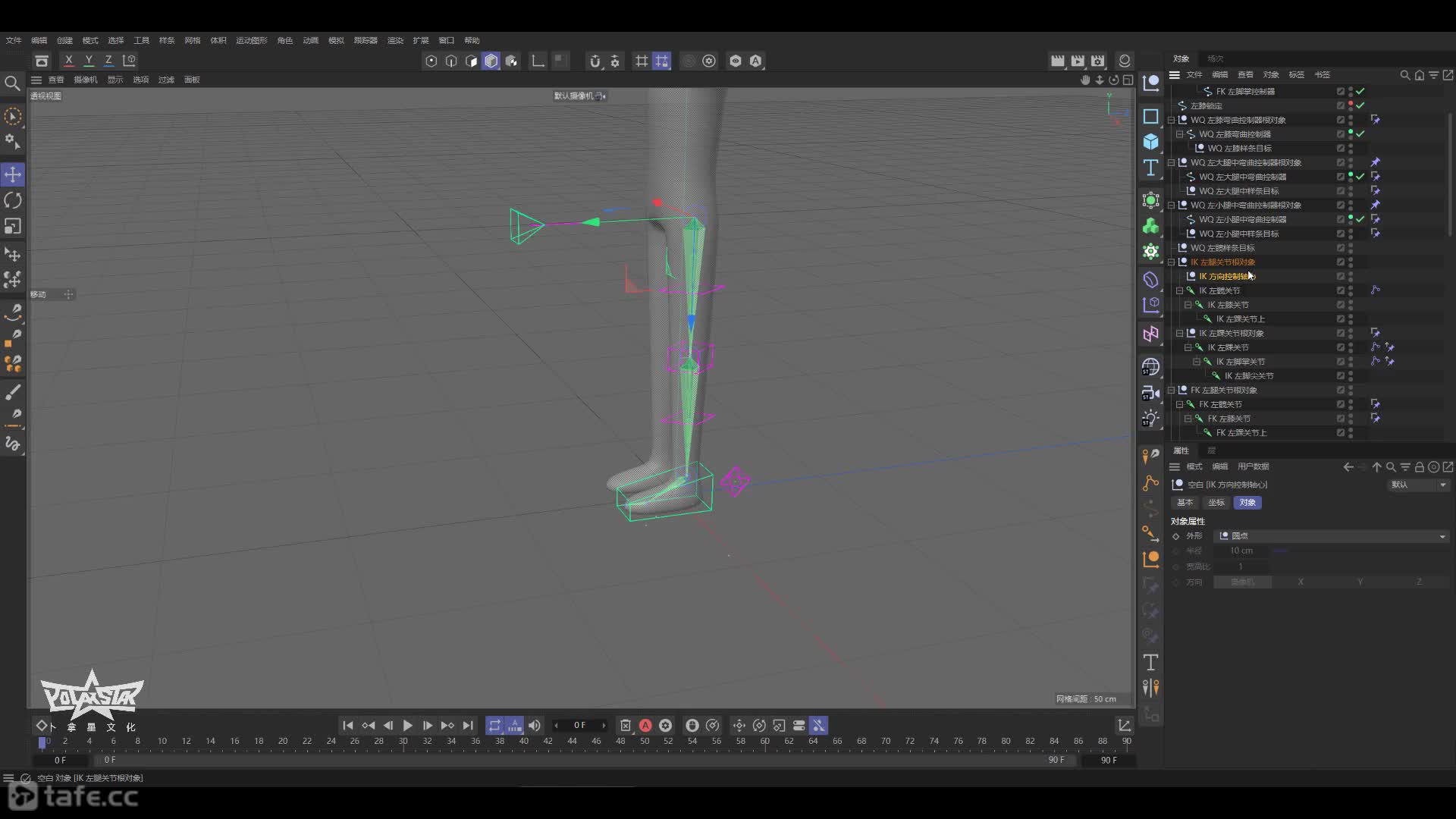Collapse the FK 左腿关节根对象 node
The height and width of the screenshot is (819, 1456).
(x=1172, y=390)
